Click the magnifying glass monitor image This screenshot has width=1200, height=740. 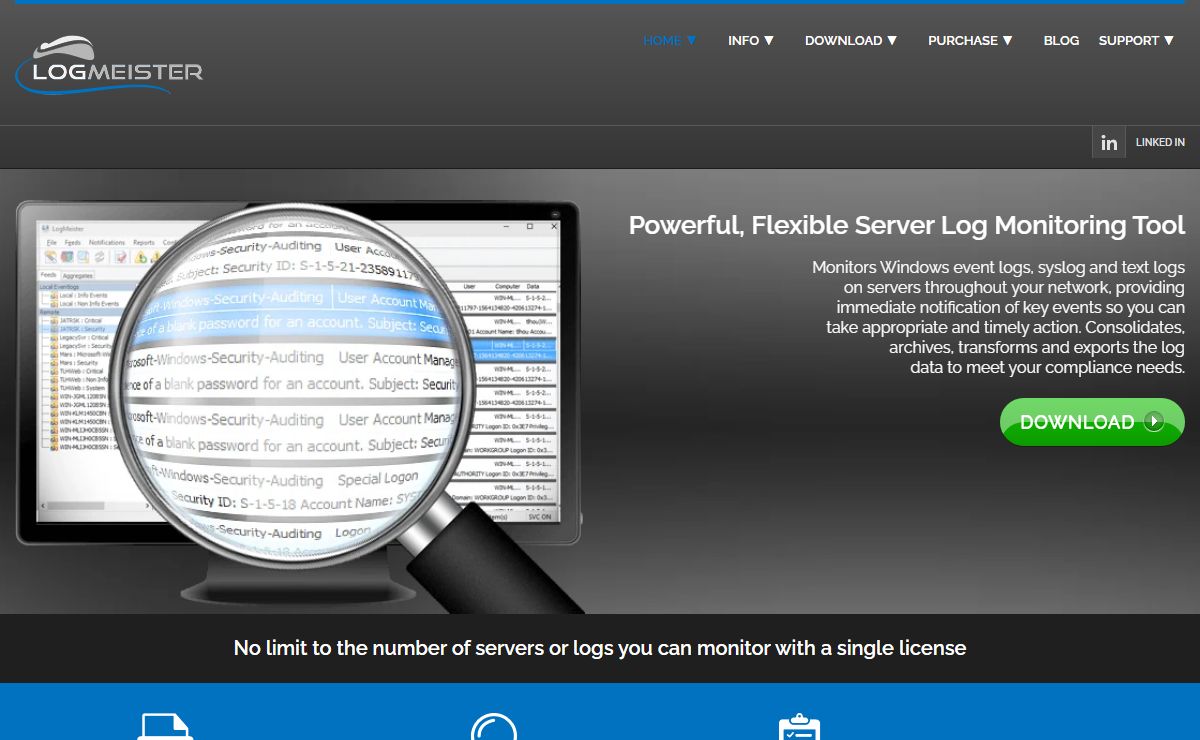[x=300, y=405]
